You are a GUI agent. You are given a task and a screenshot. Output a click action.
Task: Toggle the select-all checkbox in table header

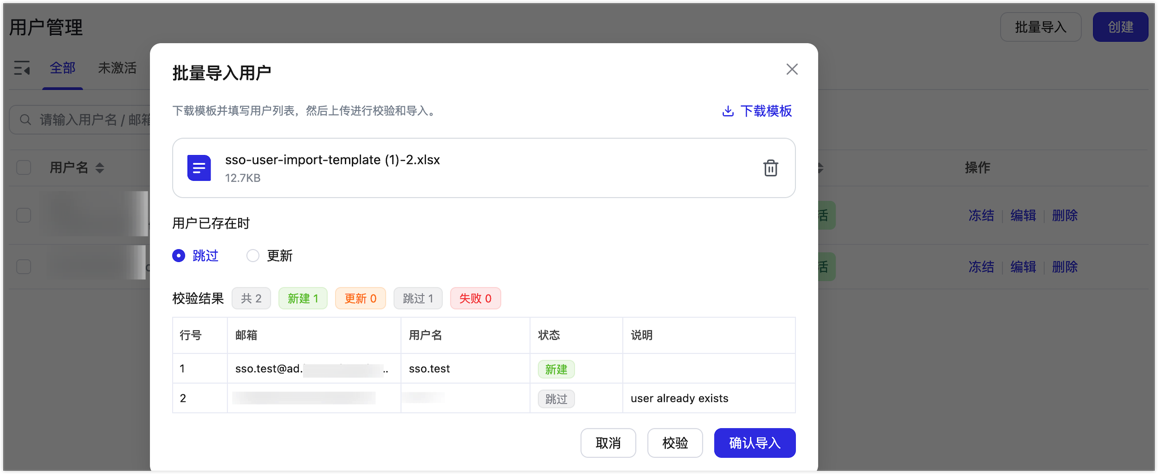(x=24, y=168)
